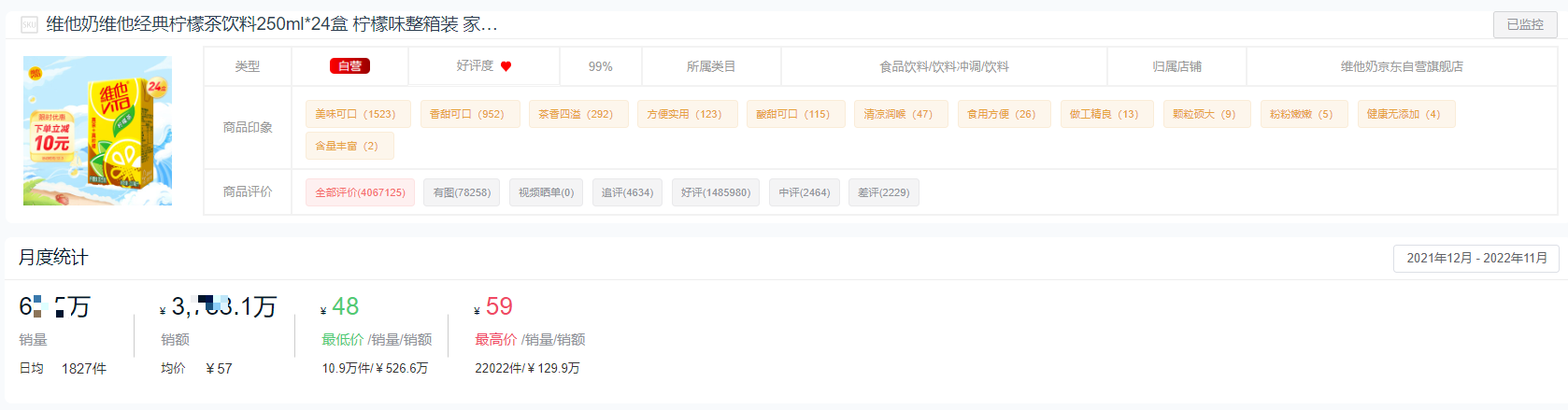Image resolution: width=1568 pixels, height=410 pixels.
Task: Choose the 清凉润喉 (47) impression tag
Action: coord(901,114)
